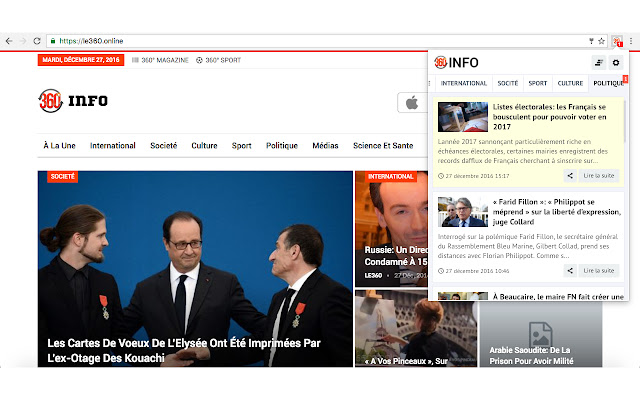This screenshot has width=640, height=400.
Task: Click the Société category badge on main story
Action: [62, 176]
